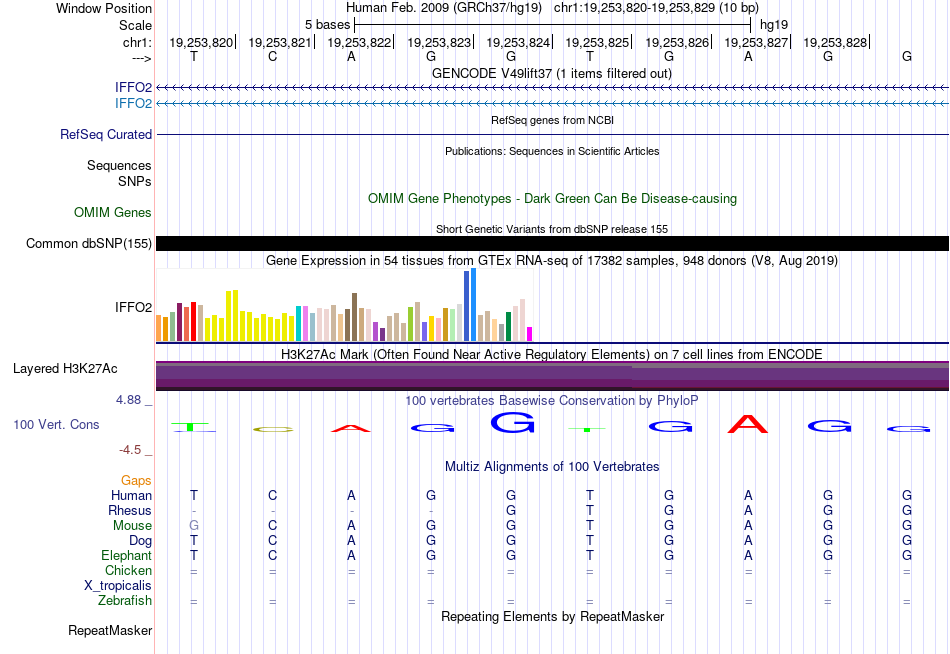
Task: Click position label 19,253,826
Action: pyautogui.click(x=676, y=42)
